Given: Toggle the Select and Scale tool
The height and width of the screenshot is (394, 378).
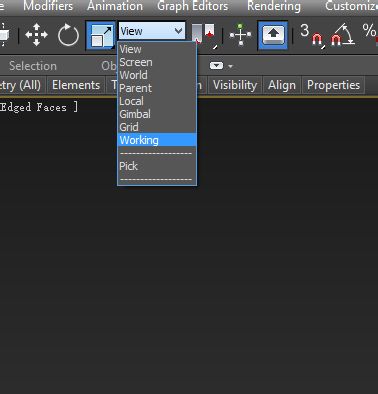Looking at the screenshot, I should coord(101,35).
